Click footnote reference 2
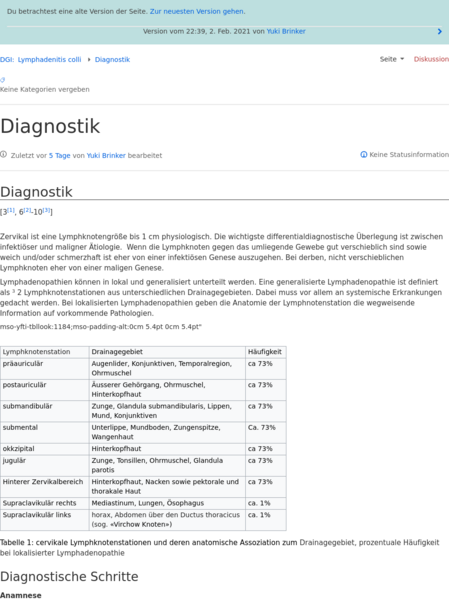 (27, 210)
